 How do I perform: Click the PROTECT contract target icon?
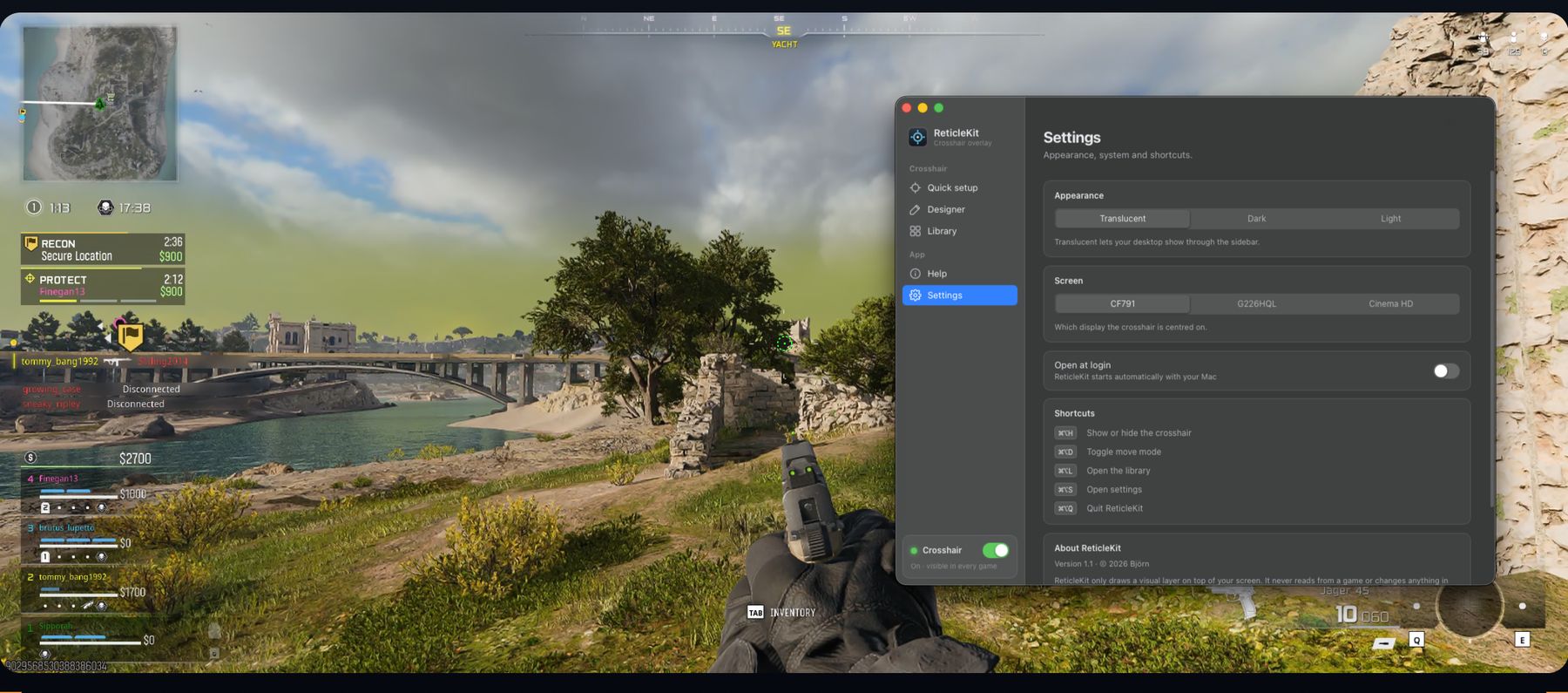click(x=30, y=279)
